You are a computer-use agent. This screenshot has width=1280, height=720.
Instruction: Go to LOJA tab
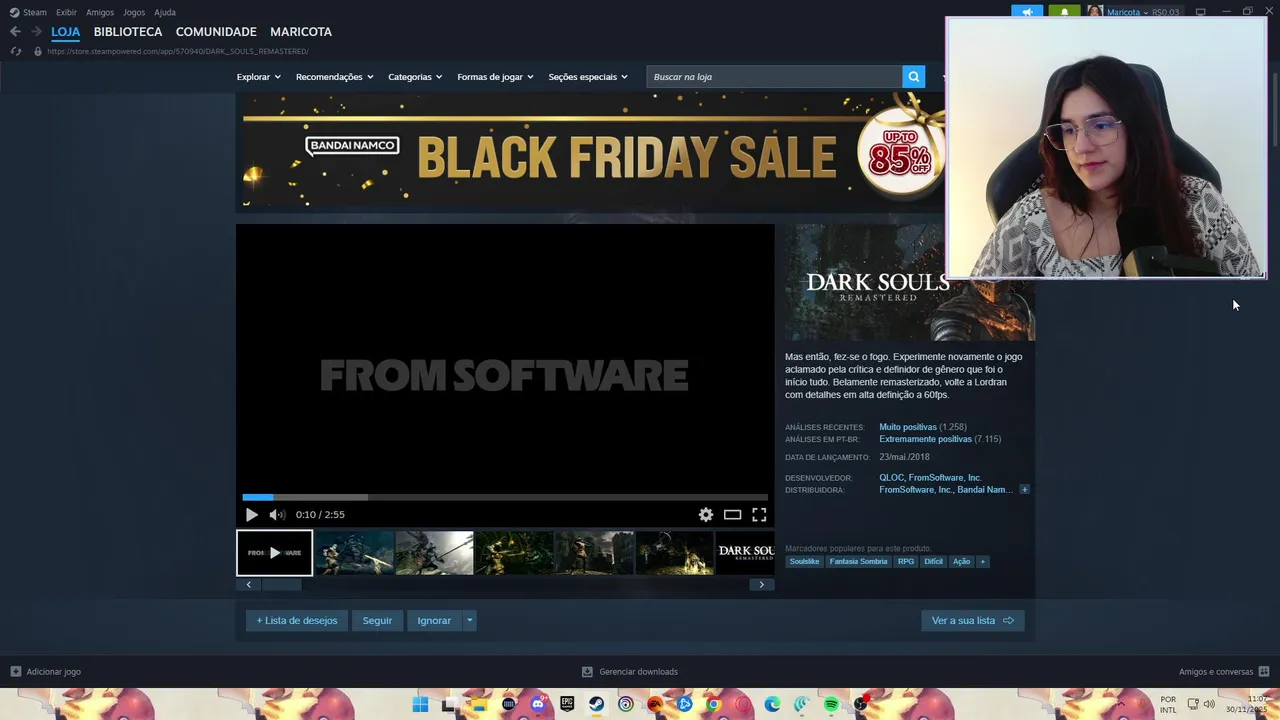[x=65, y=32]
